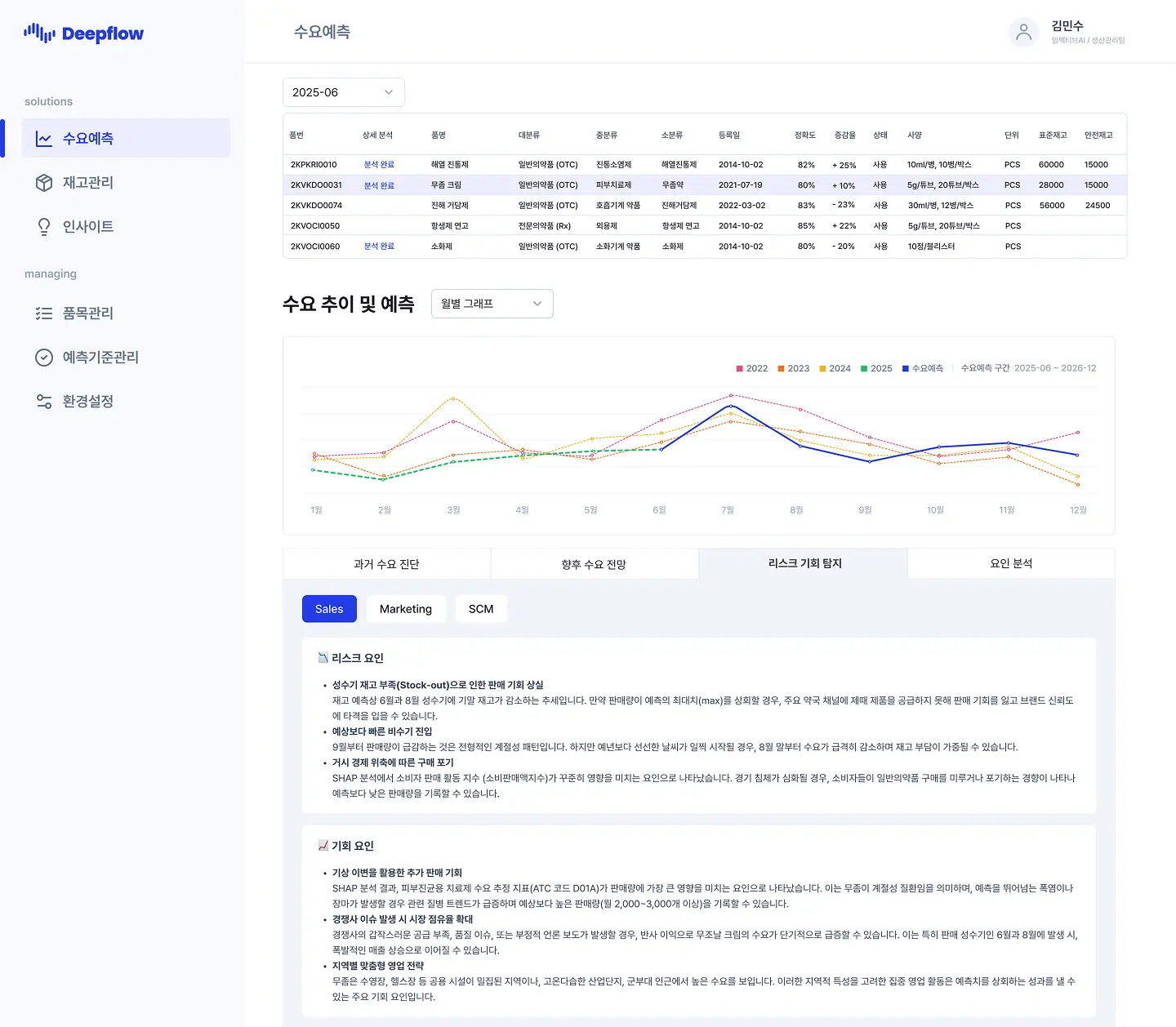Viewport: 1176px width, 1027px height.
Task: Go to 예측기준관리 page
Action: tap(126, 358)
